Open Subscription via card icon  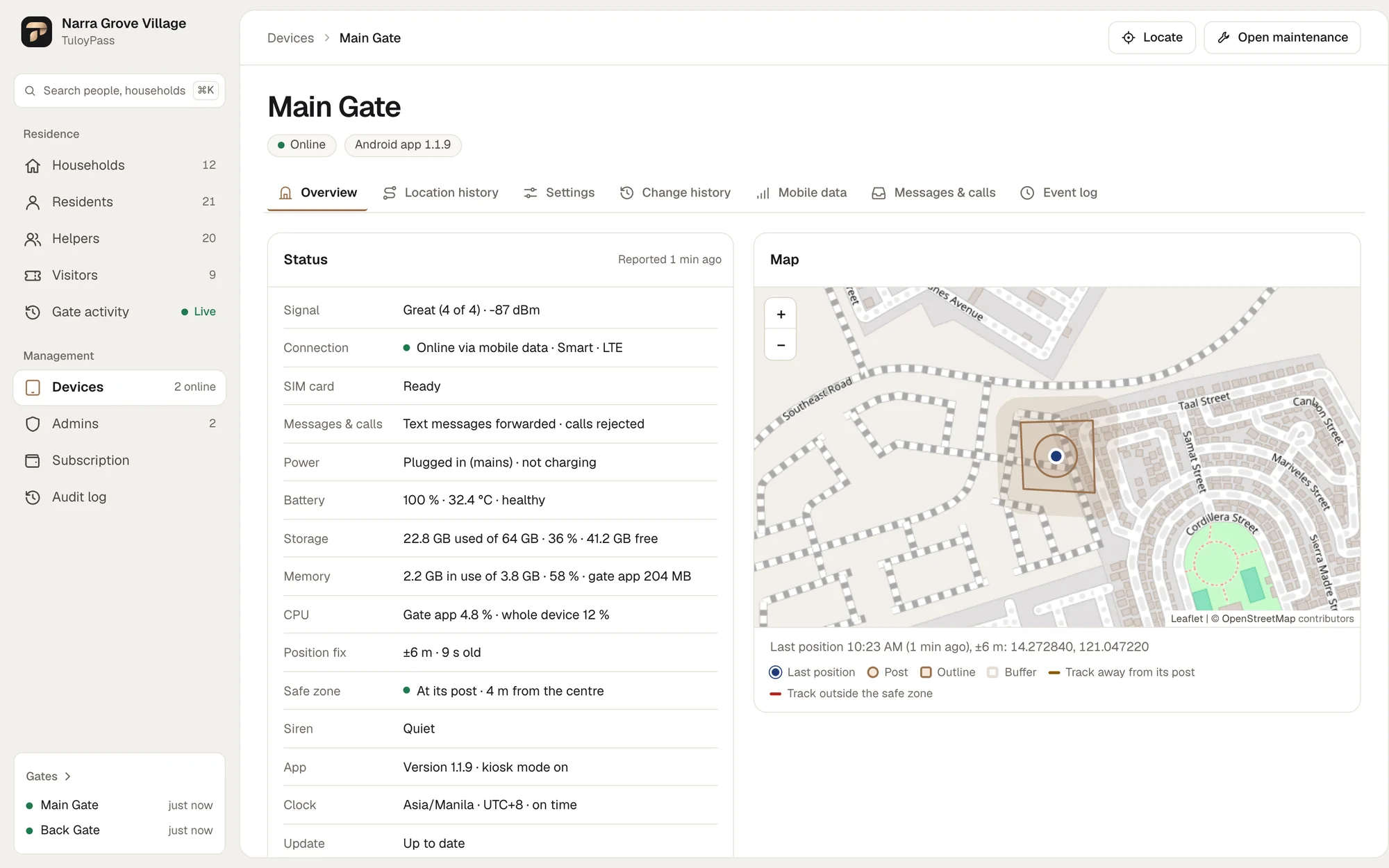tap(33, 460)
